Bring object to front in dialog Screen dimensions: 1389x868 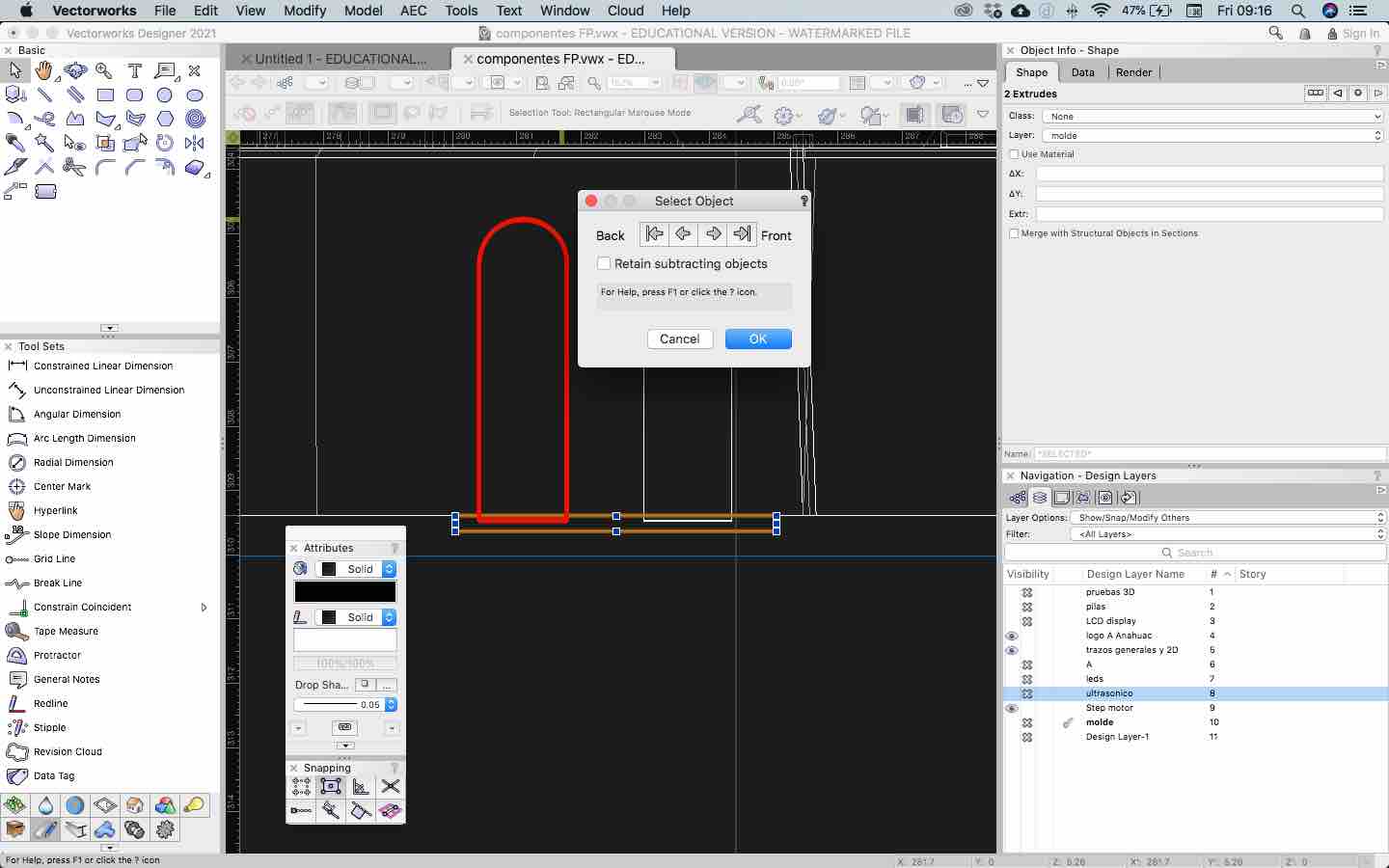[x=742, y=234]
